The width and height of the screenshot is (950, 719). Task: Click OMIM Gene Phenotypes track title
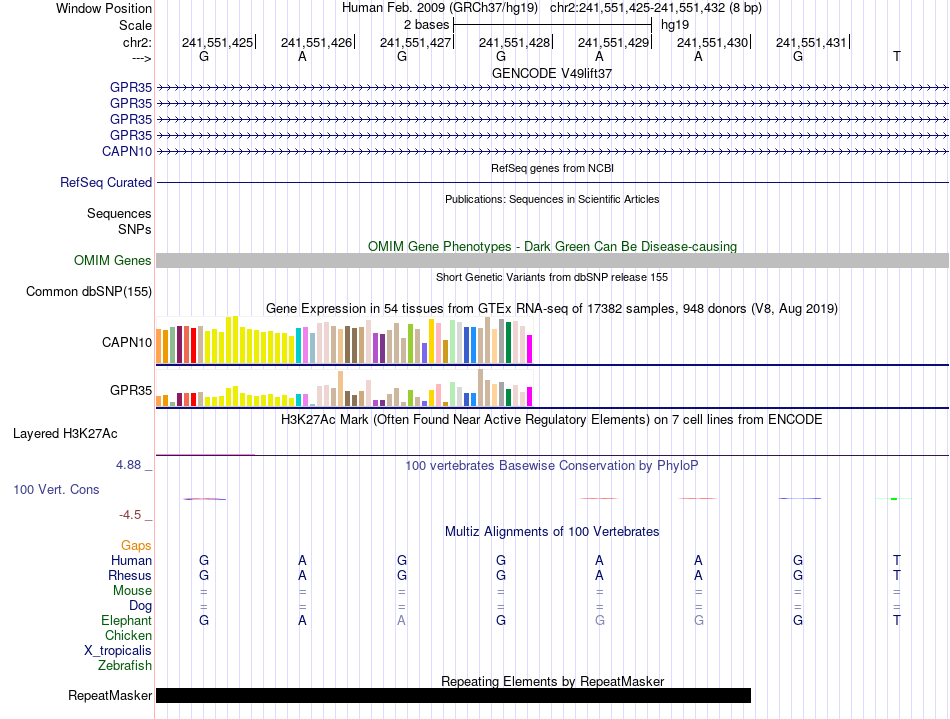552,247
